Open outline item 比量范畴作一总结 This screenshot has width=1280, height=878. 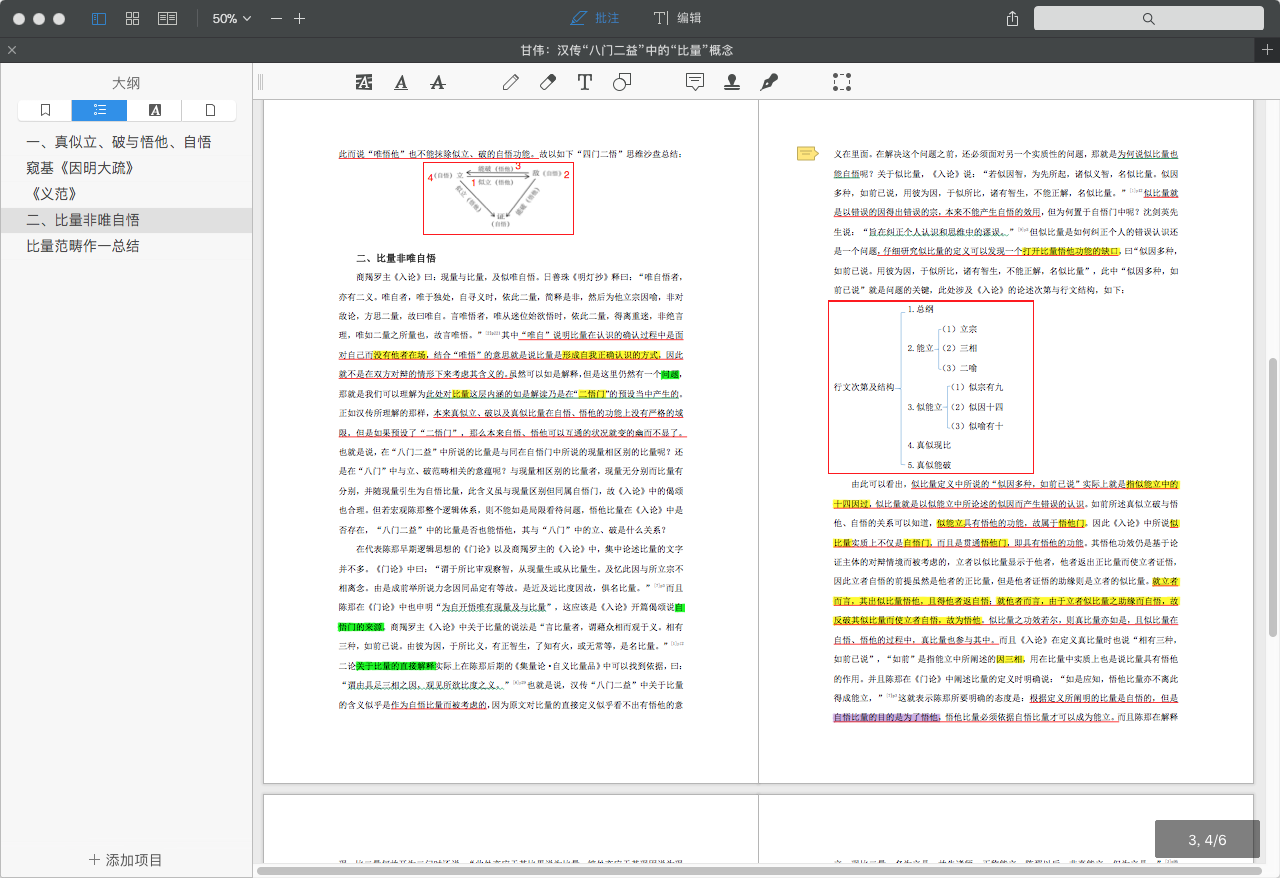coord(83,246)
